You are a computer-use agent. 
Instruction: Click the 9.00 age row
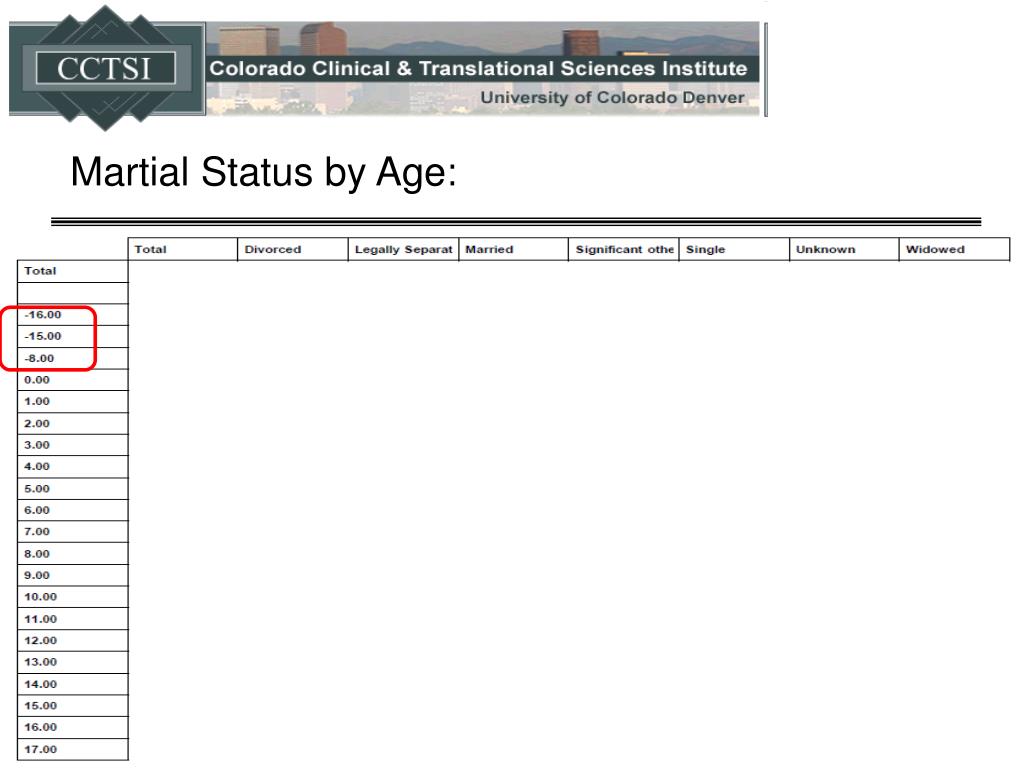pos(72,575)
